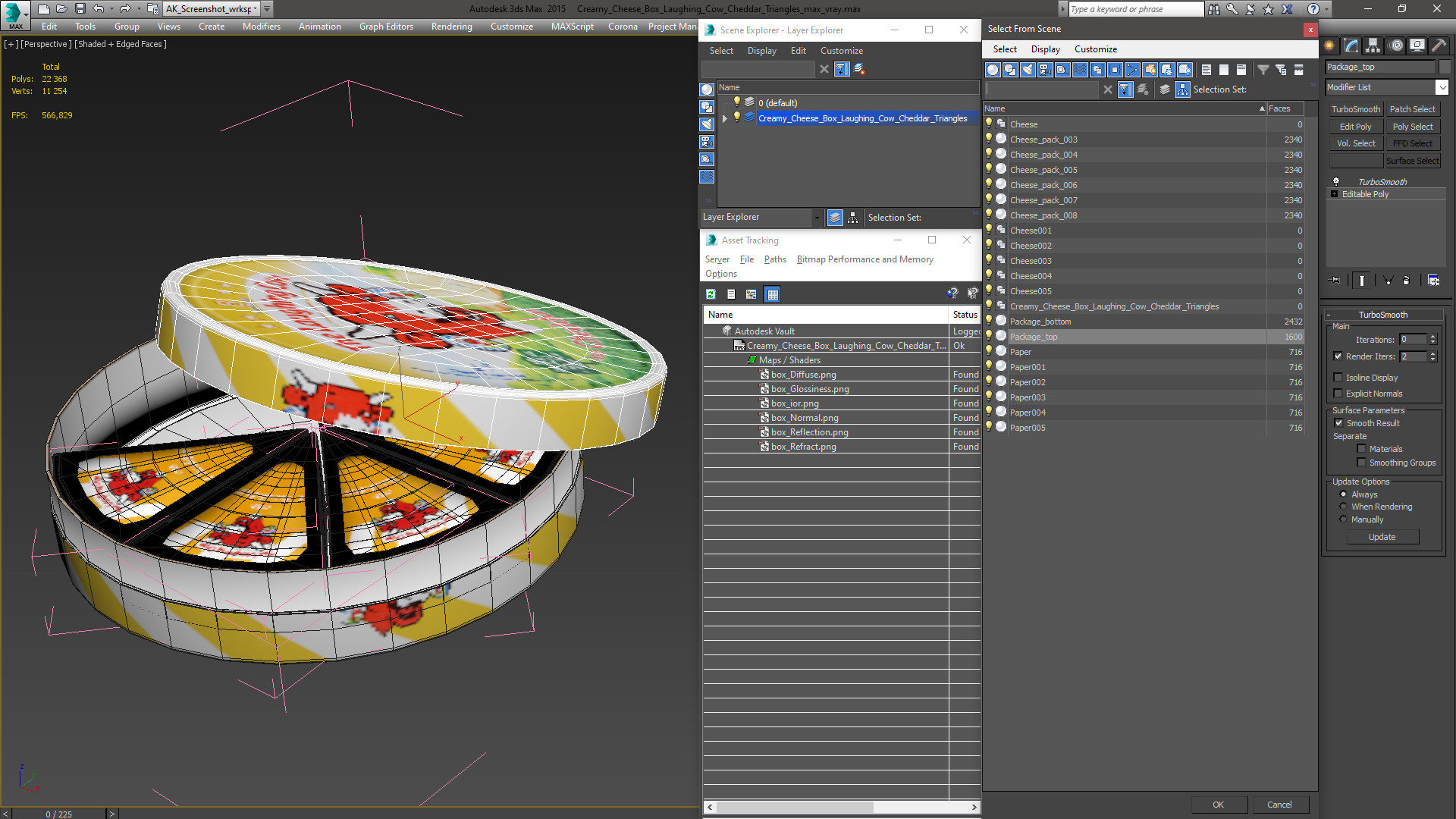Click the OK button in Select From Scene

[1218, 805]
